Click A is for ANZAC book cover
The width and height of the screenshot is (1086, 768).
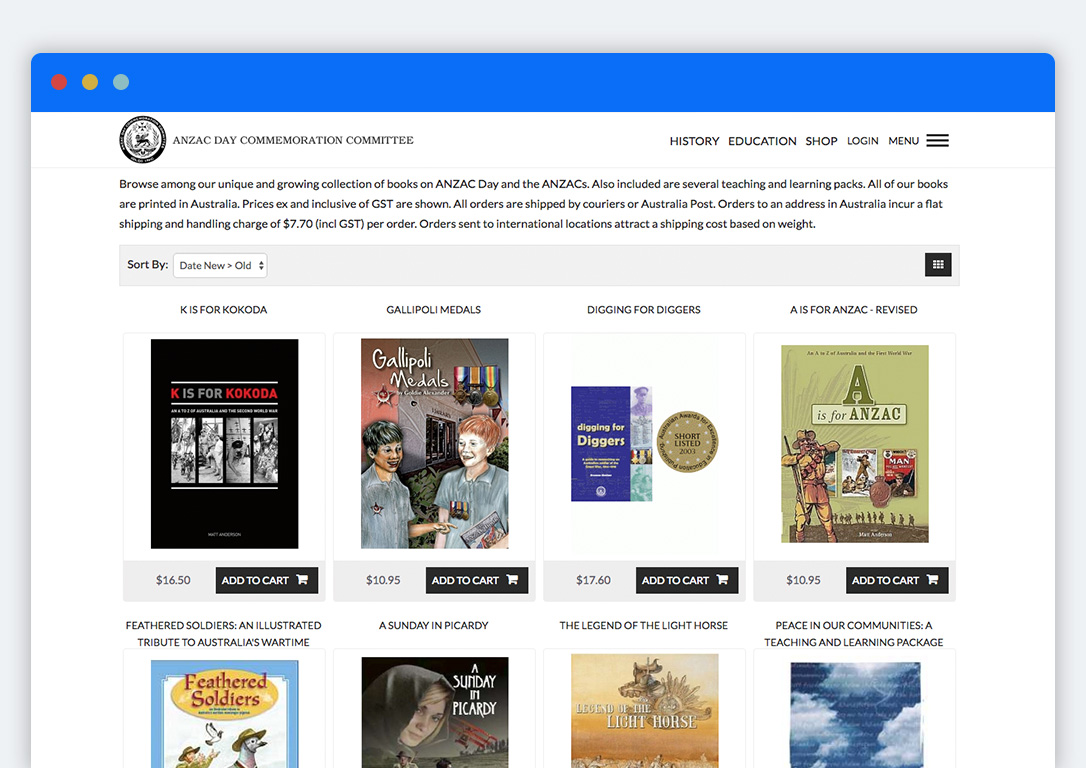click(x=855, y=444)
